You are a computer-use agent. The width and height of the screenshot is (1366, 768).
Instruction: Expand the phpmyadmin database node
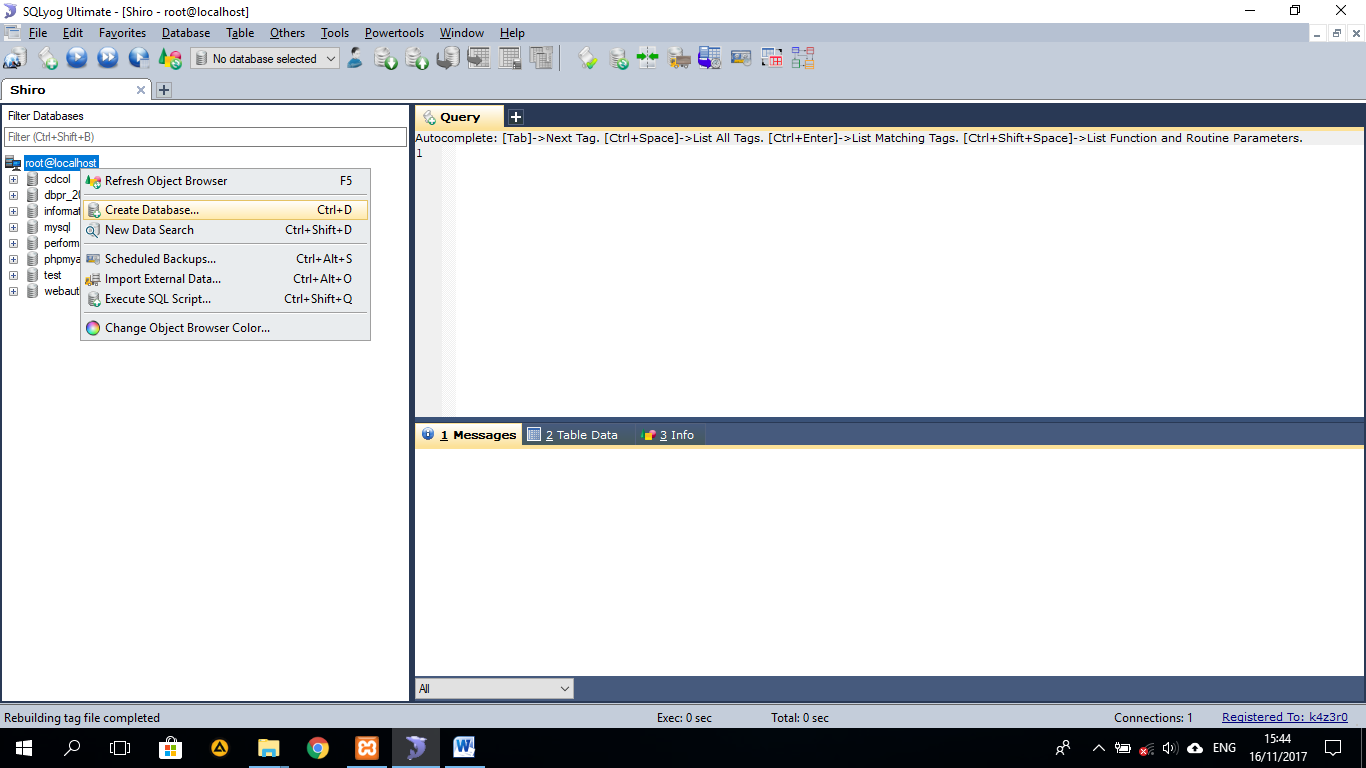14,259
